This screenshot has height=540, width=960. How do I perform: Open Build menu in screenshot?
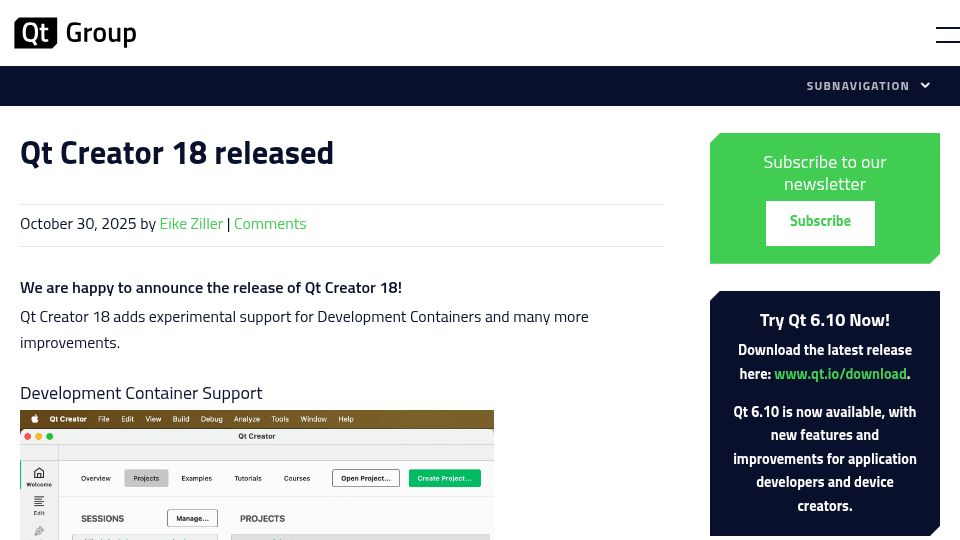click(181, 419)
